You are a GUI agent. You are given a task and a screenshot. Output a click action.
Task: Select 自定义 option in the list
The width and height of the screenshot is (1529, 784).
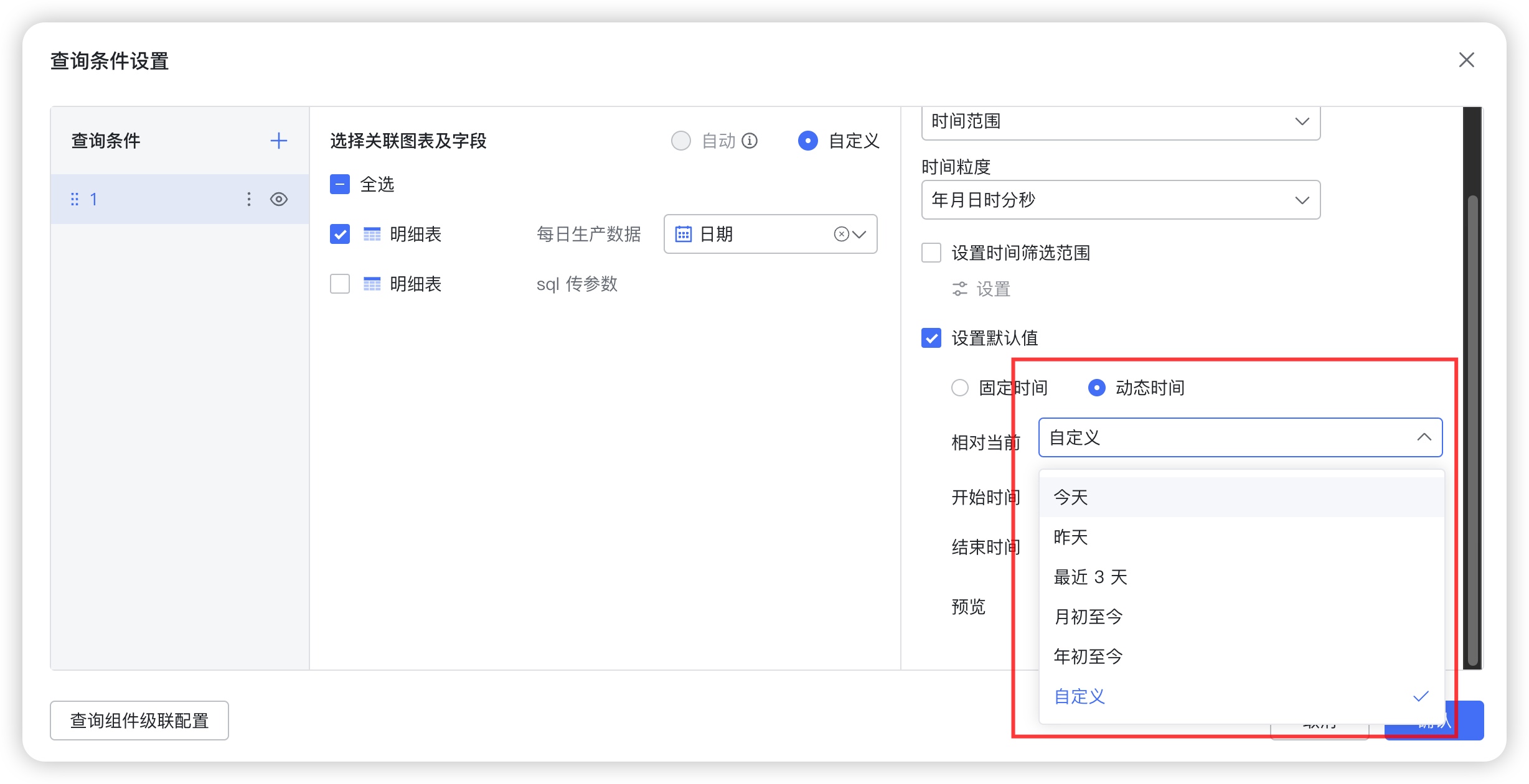coord(1241,696)
